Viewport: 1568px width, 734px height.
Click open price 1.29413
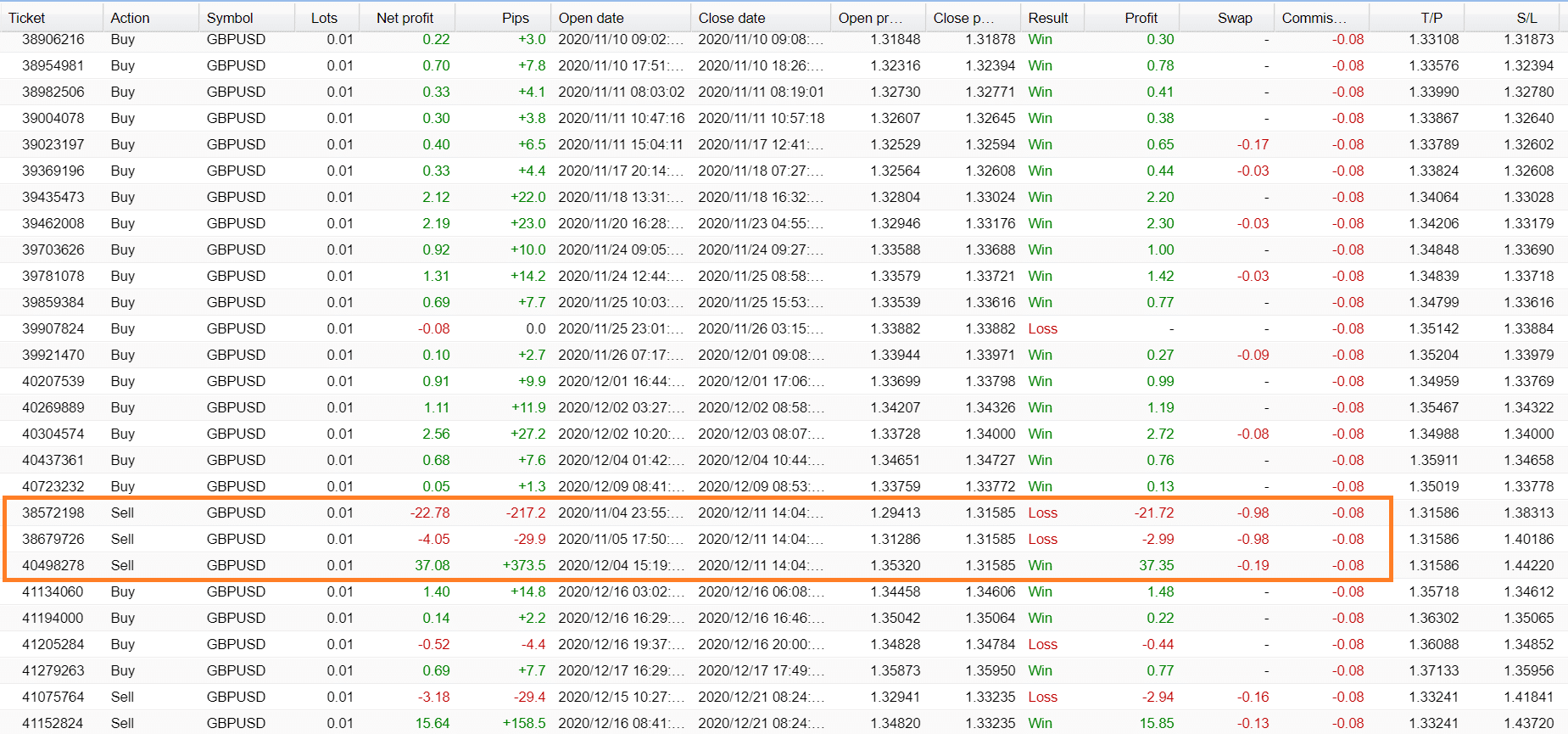[x=896, y=513]
